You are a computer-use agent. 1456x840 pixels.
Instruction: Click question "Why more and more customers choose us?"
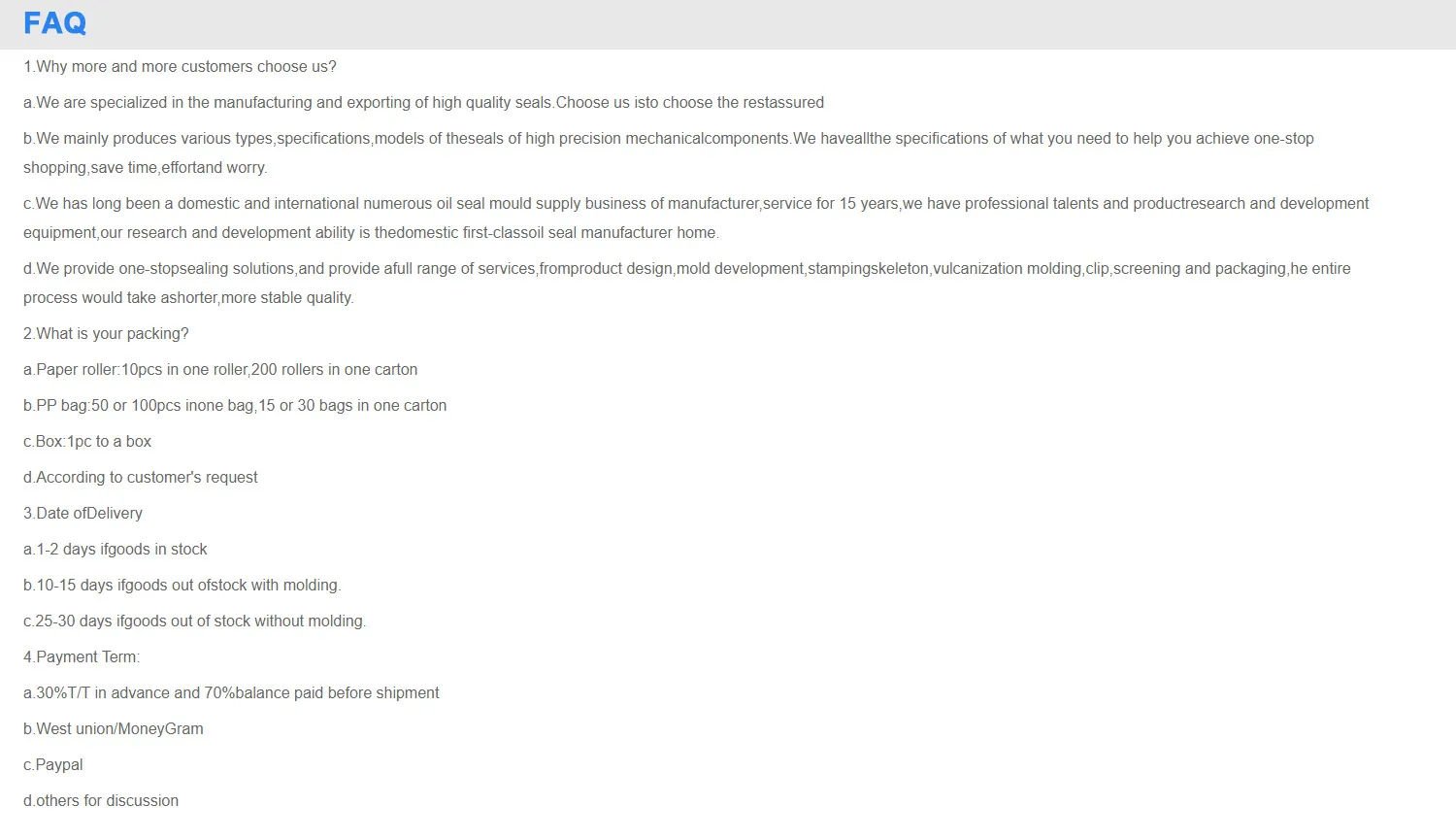(x=180, y=67)
